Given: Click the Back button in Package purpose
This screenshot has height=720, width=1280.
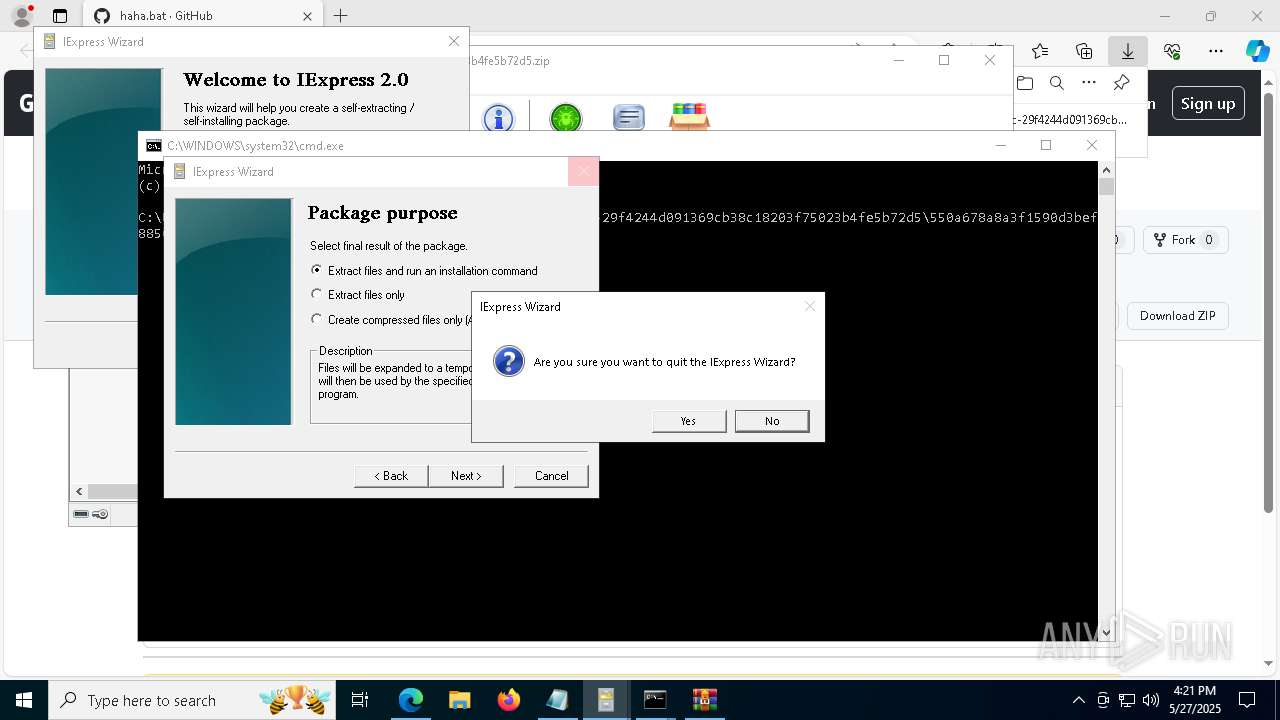Looking at the screenshot, I should (391, 476).
